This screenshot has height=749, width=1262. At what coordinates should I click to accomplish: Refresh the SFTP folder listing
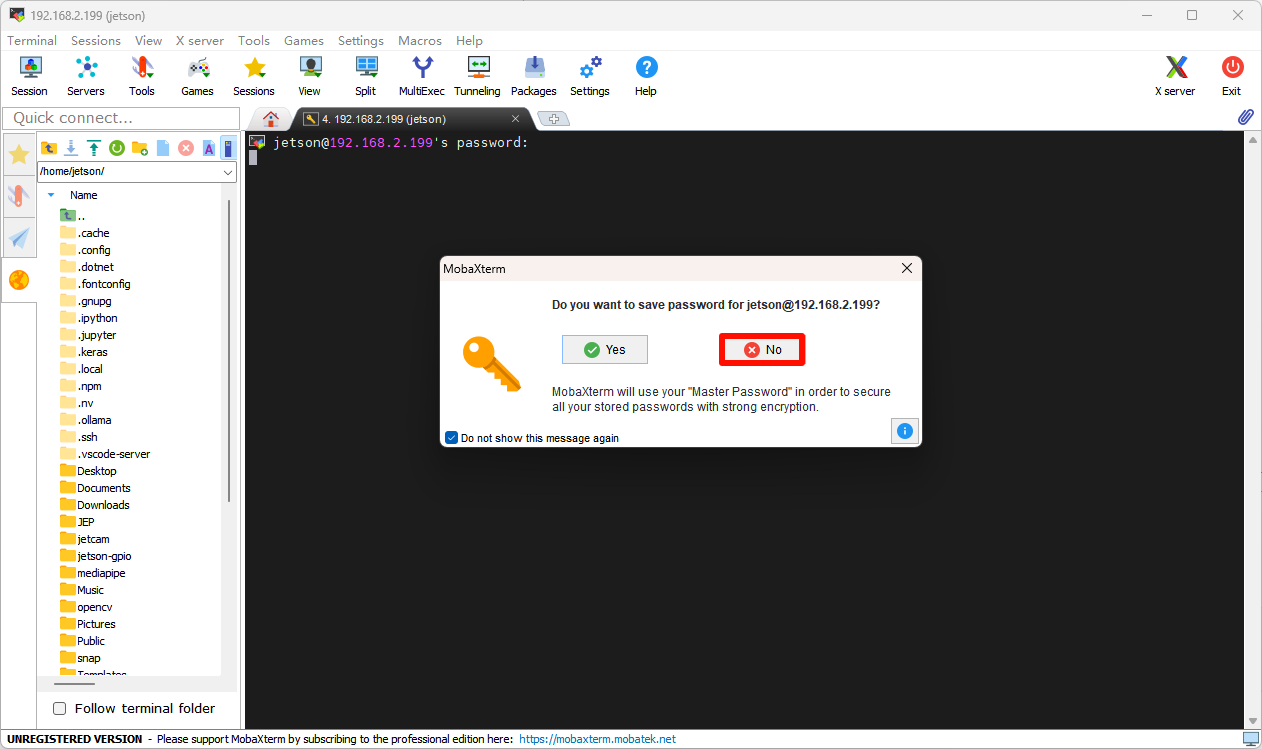click(x=117, y=148)
